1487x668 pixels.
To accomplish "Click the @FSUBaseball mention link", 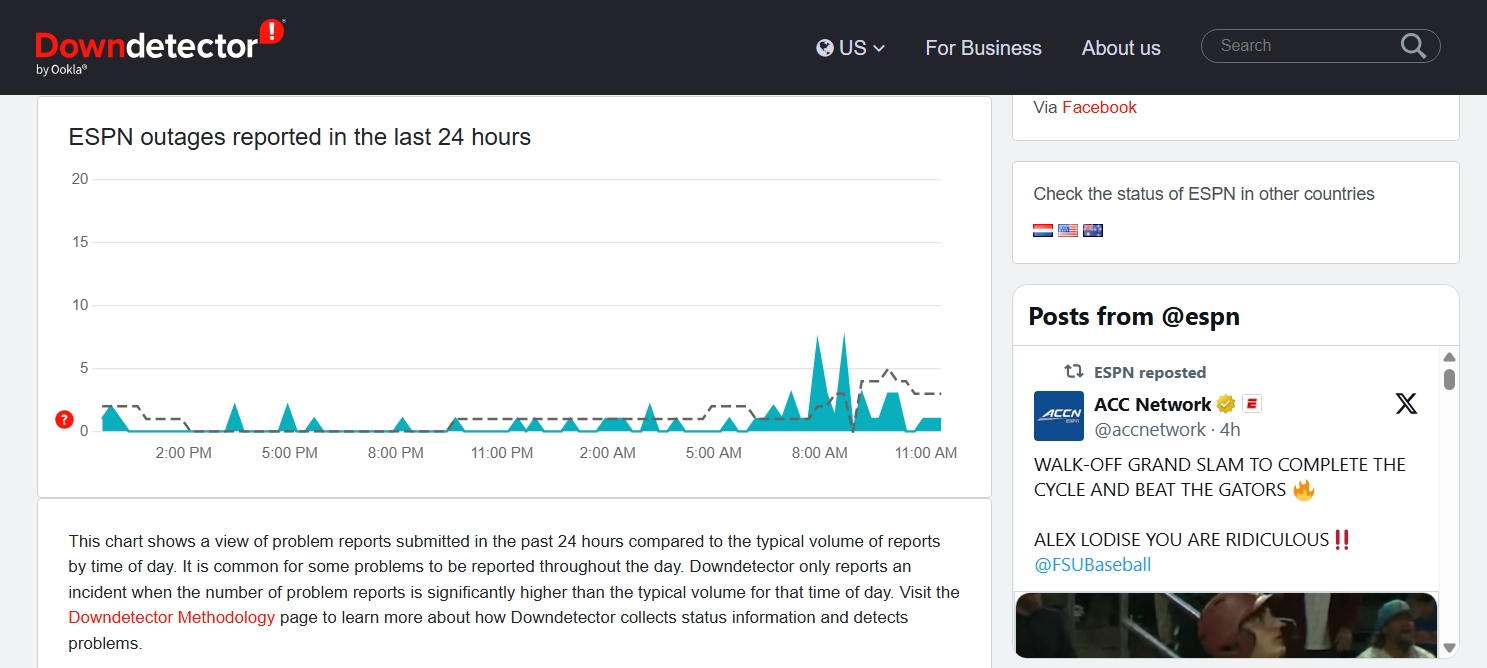I will (x=1093, y=564).
